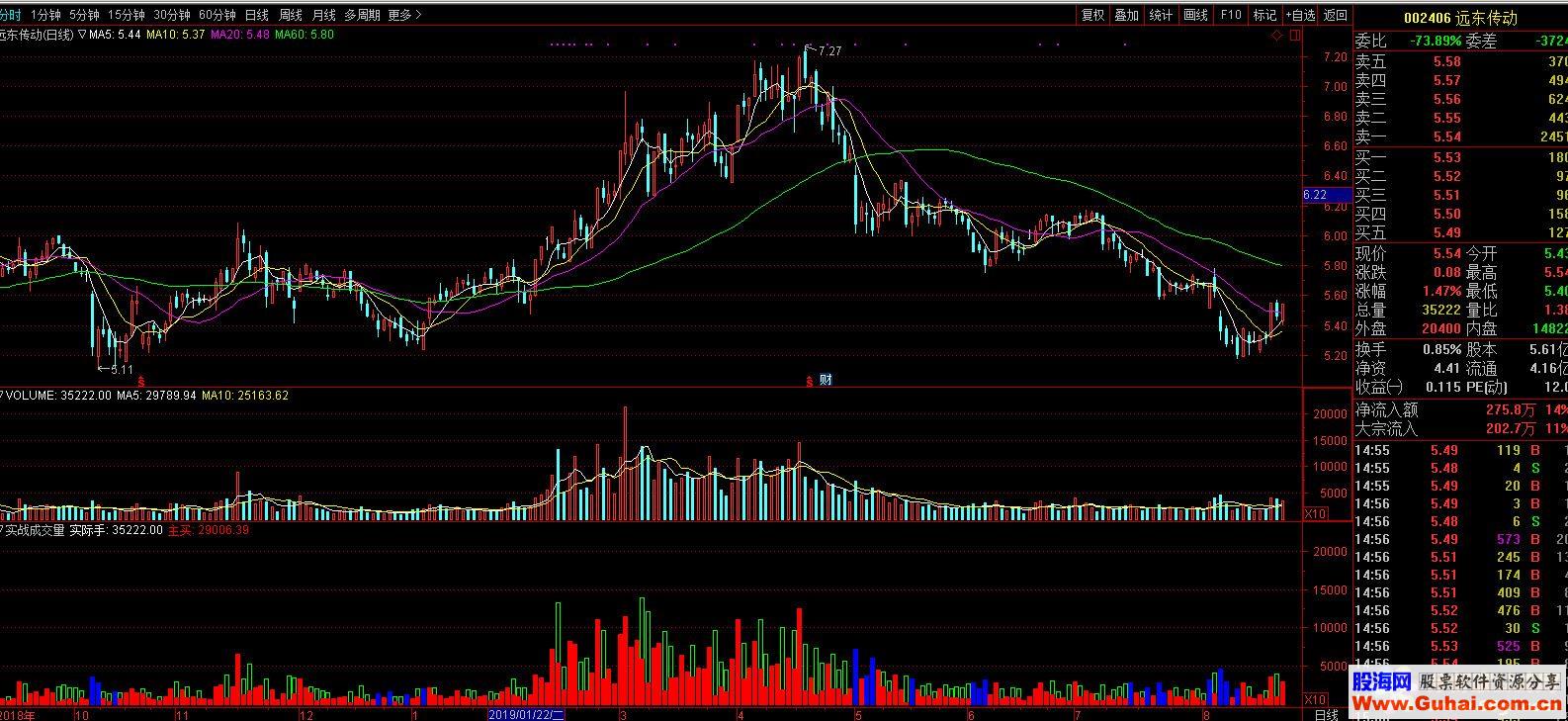
Task: Select the 30分钟 period tab
Action: click(x=172, y=15)
